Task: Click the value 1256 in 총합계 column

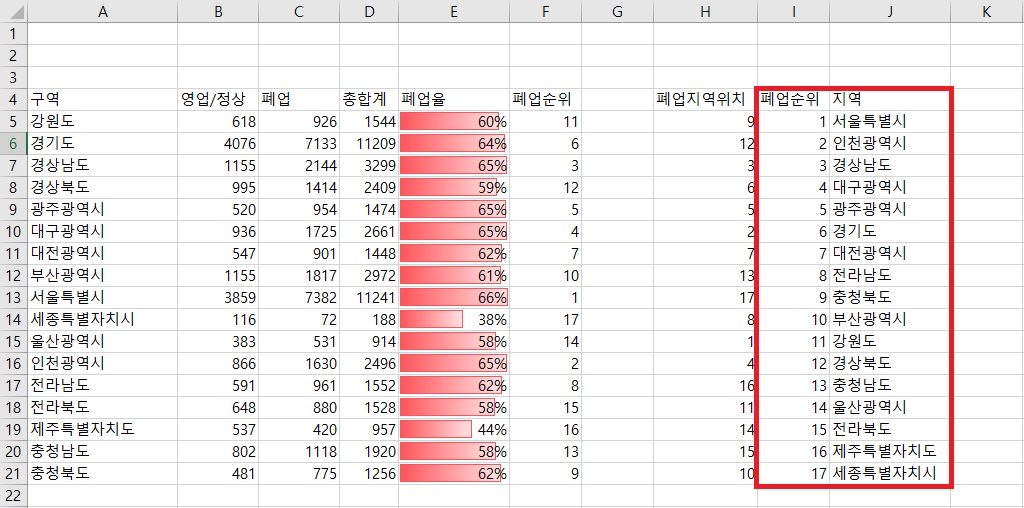Action: [378, 474]
